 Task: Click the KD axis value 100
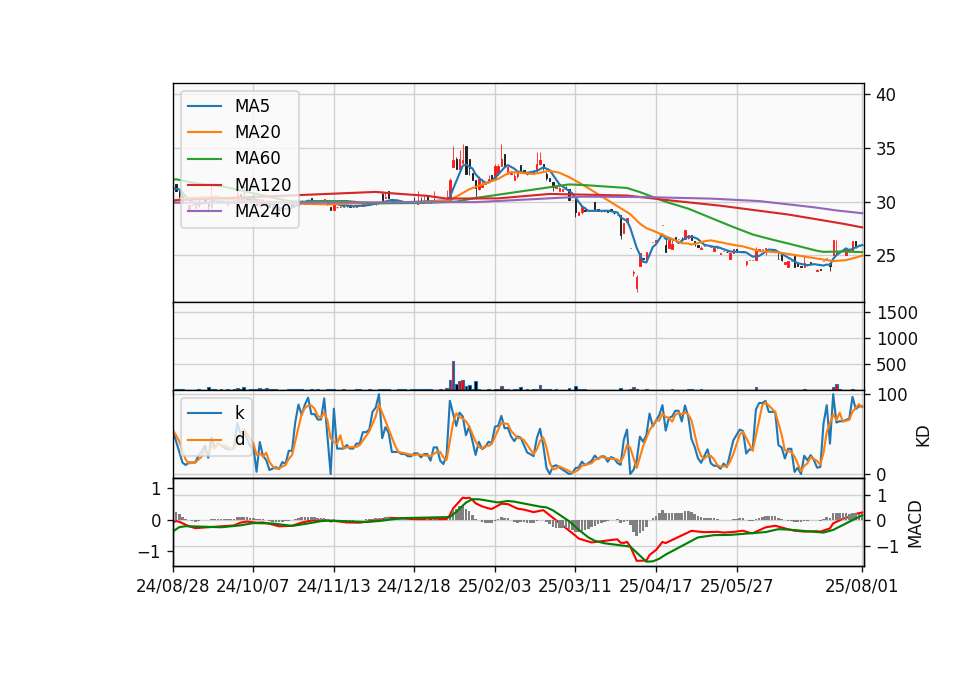tap(892, 395)
